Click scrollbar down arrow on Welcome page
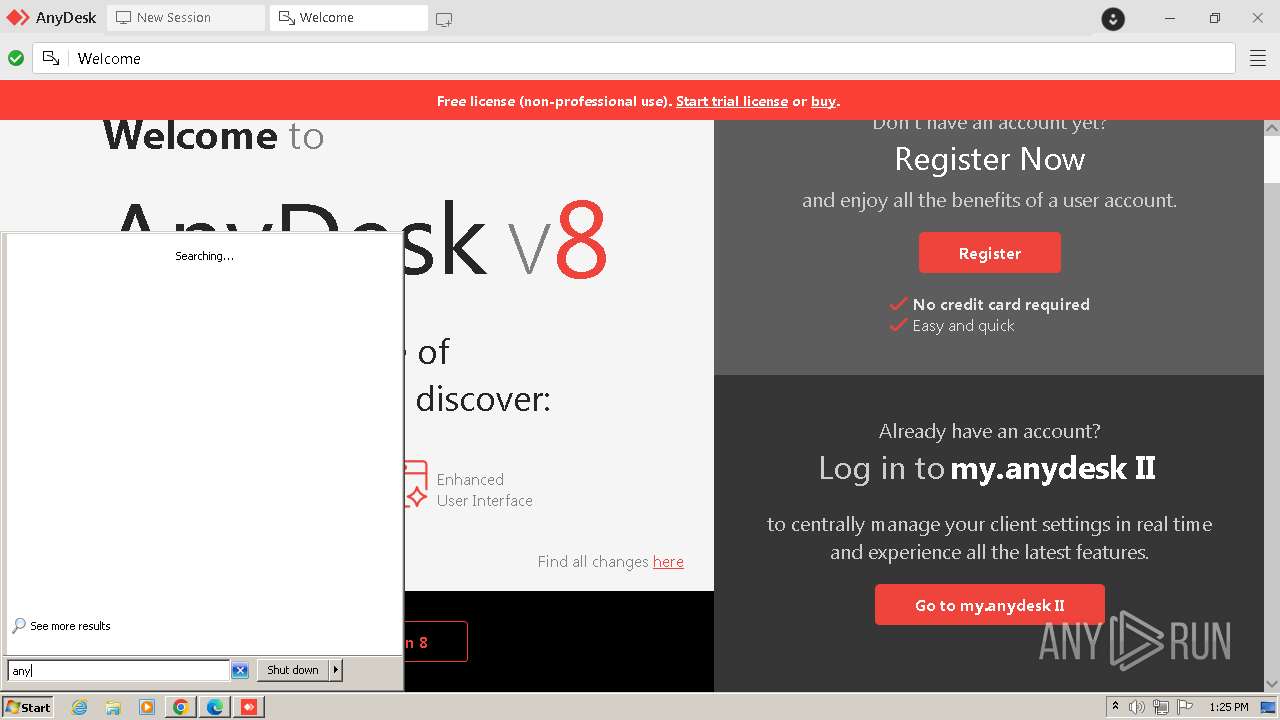The height and width of the screenshot is (720, 1280). pyautogui.click(x=1272, y=684)
